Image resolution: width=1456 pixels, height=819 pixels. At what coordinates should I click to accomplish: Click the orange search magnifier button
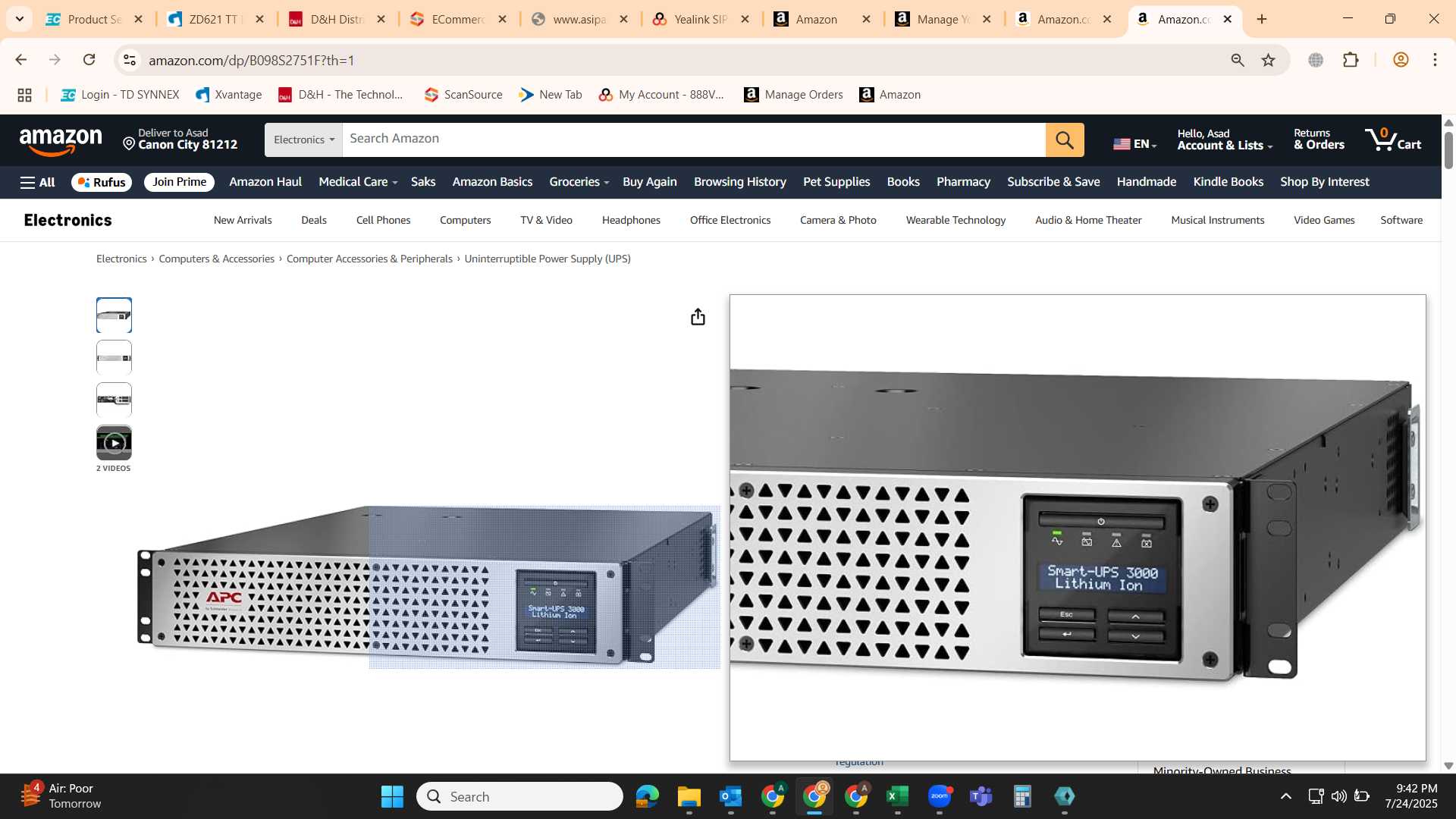1065,140
